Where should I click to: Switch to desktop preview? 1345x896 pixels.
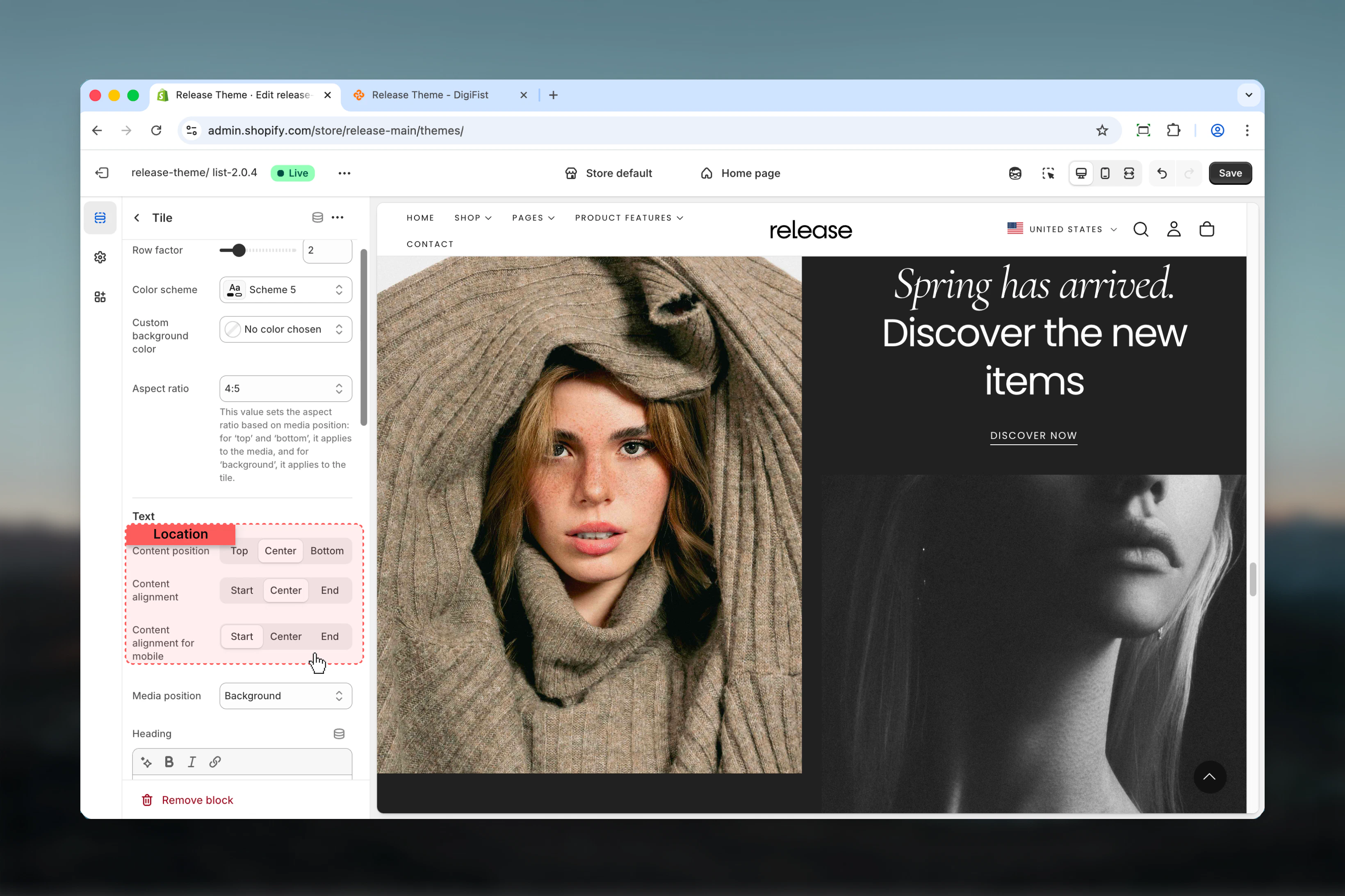click(1081, 173)
